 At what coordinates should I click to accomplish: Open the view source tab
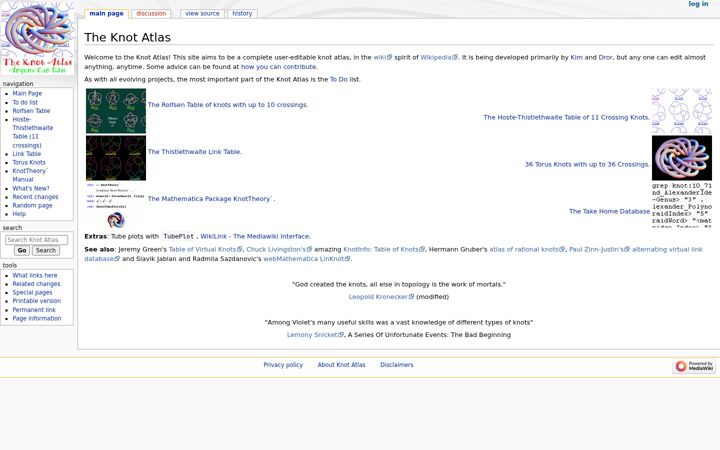pyautogui.click(x=202, y=14)
